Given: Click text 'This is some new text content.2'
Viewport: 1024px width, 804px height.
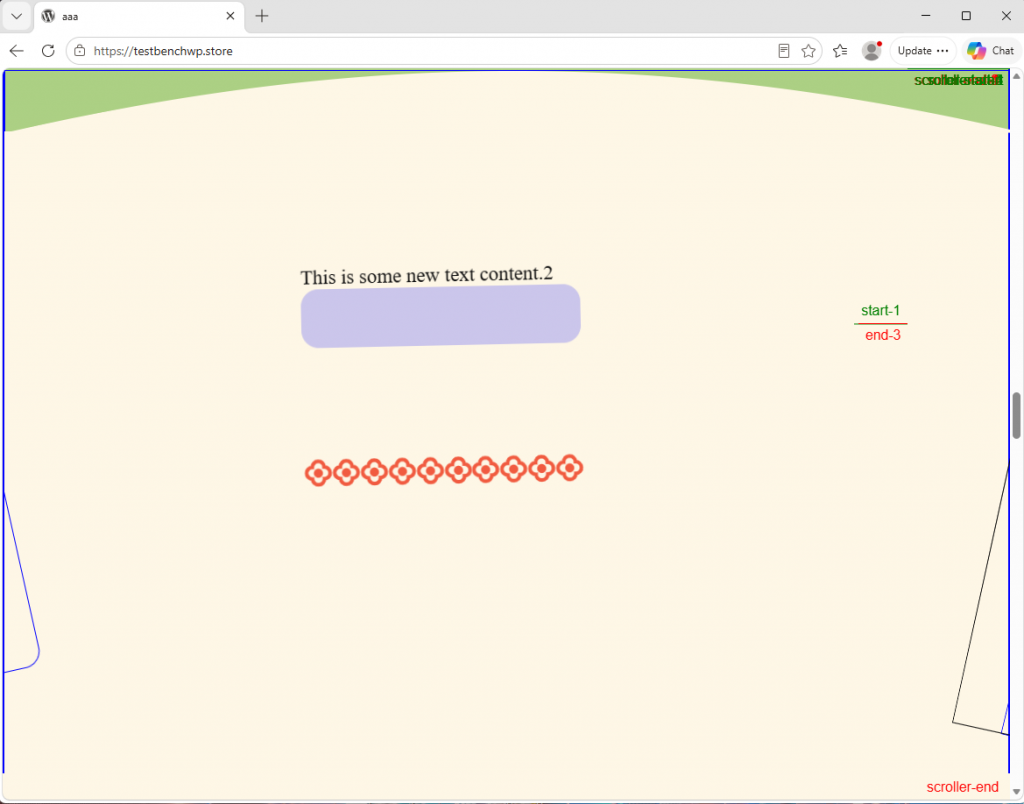Looking at the screenshot, I should click(426, 275).
